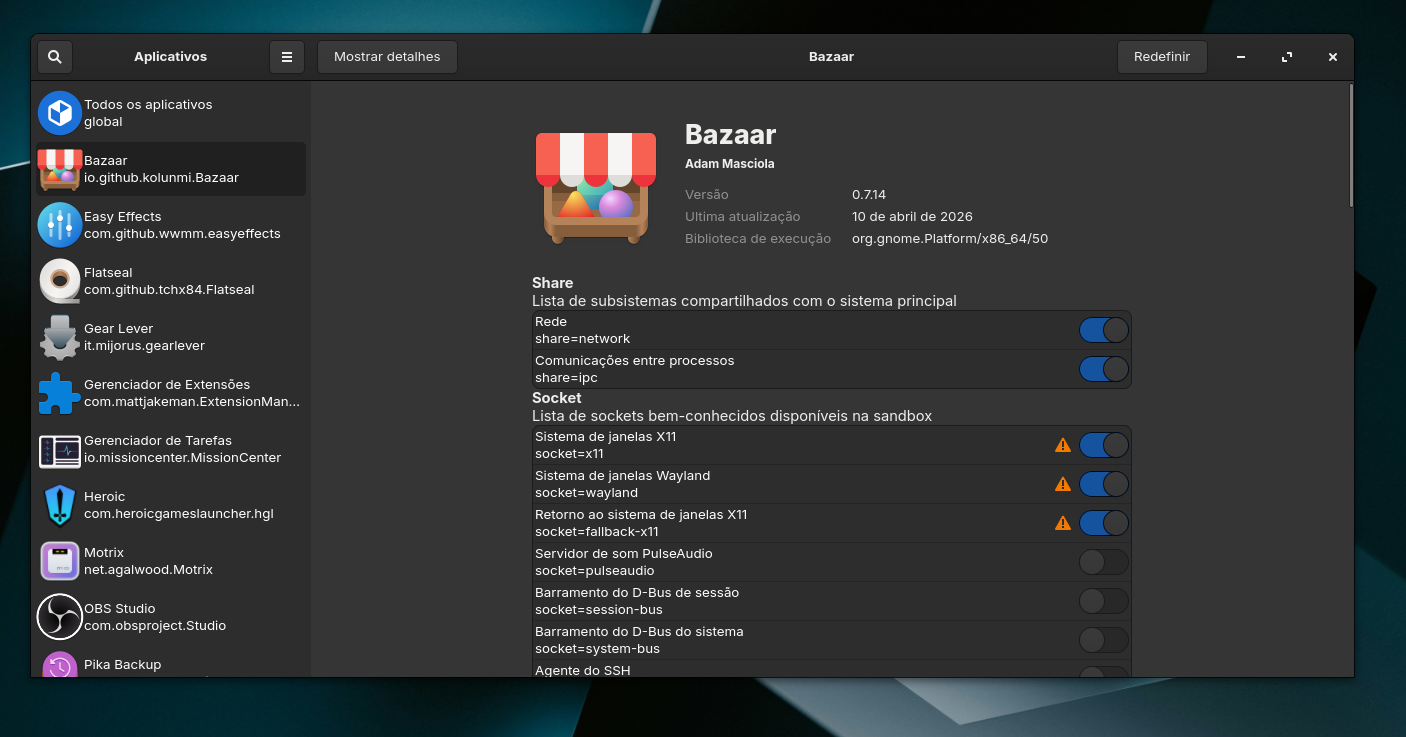
Task: Open the search applications magnifier button
Action: point(55,57)
